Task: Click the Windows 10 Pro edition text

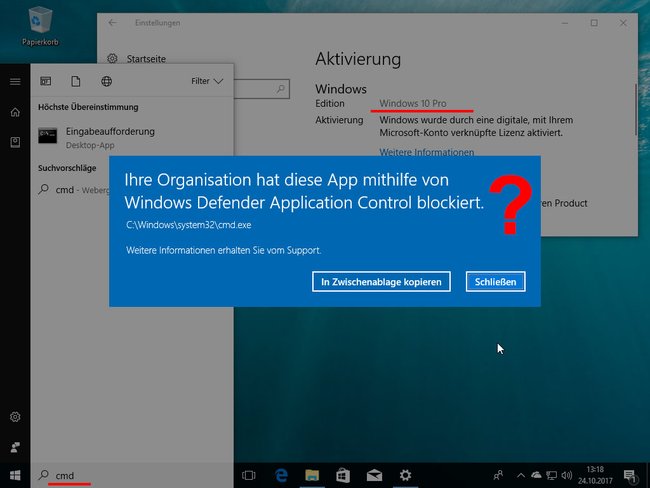Action: 413,103
